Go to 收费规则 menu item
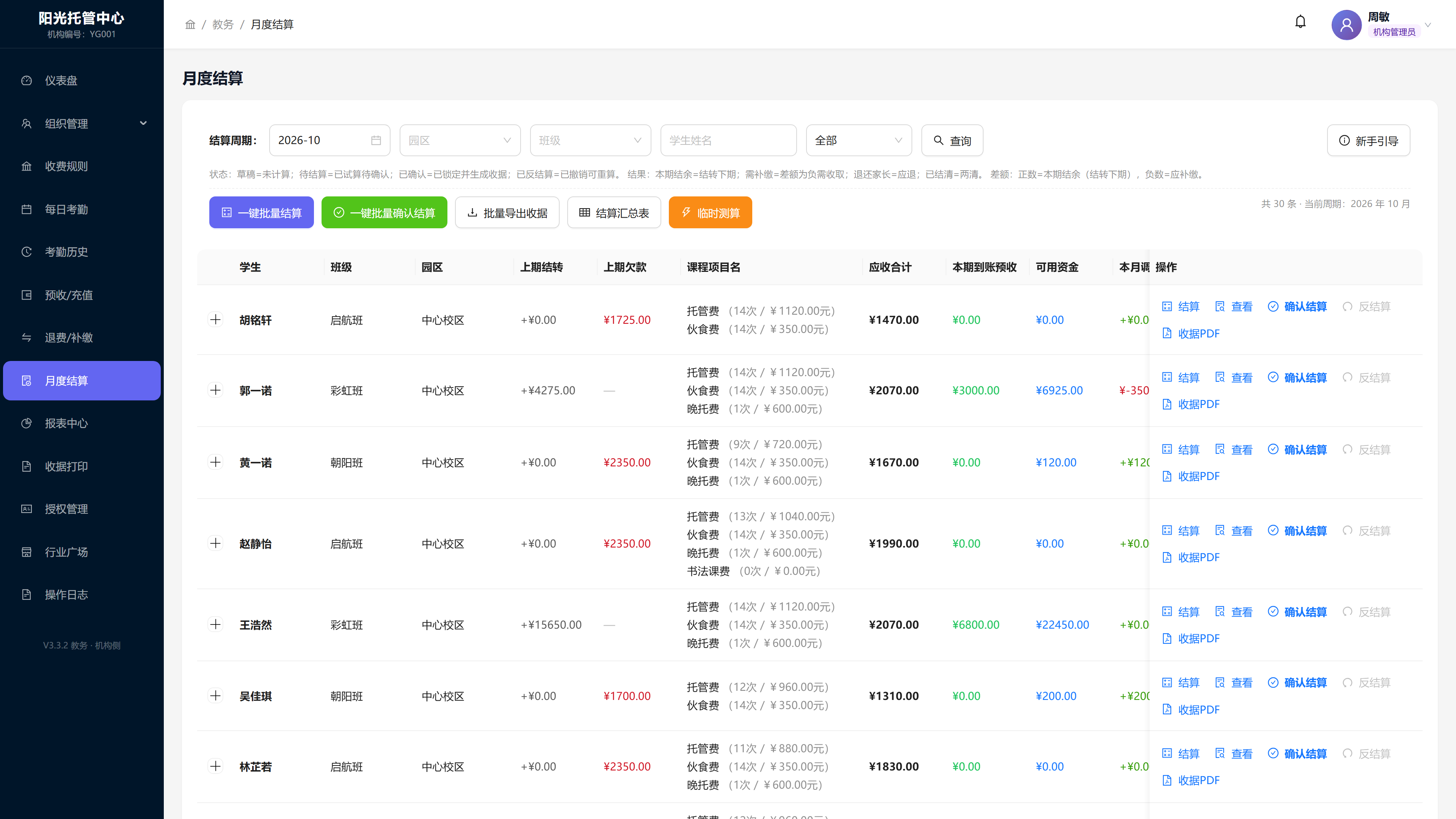Viewport: 1456px width, 819px height. pos(82,166)
